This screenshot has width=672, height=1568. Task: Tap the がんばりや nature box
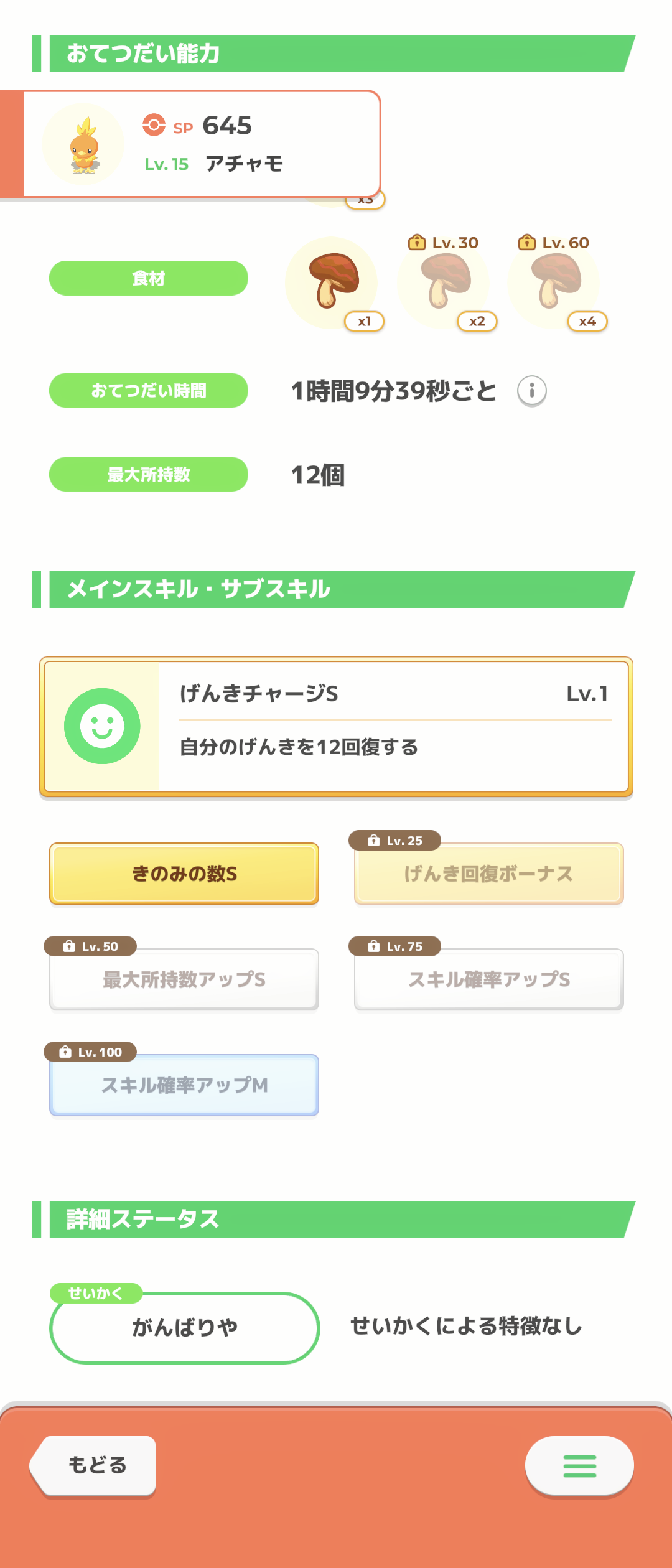[x=185, y=1328]
